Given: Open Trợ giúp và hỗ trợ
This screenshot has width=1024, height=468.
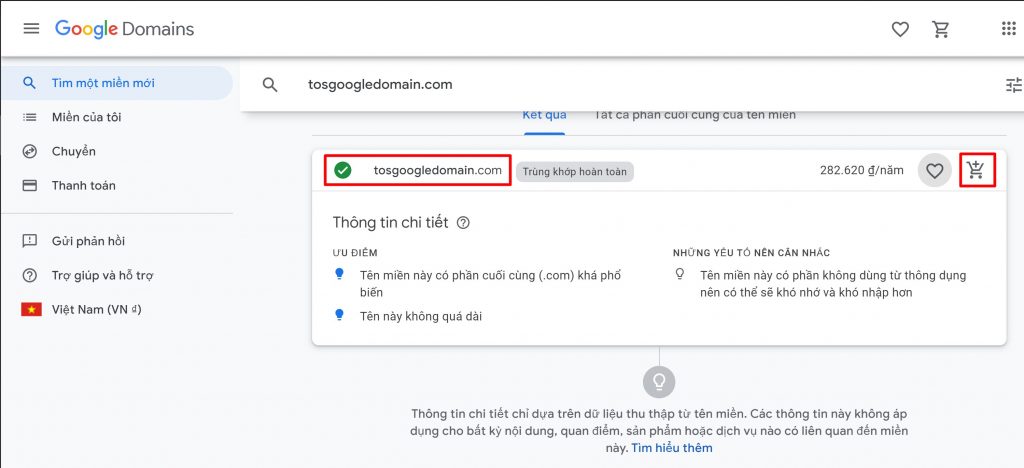Looking at the screenshot, I should (x=102, y=275).
